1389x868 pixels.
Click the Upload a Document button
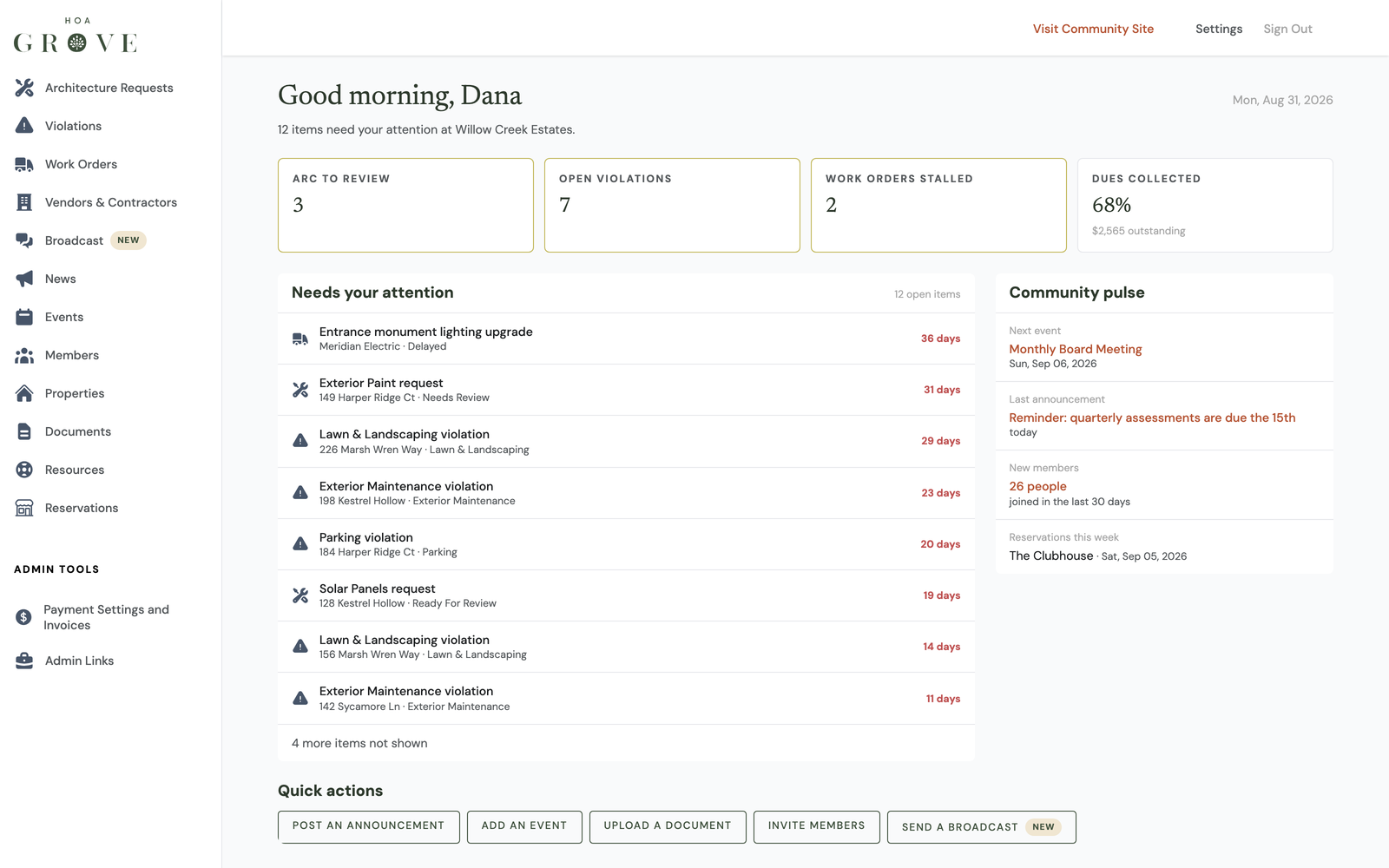coord(668,826)
